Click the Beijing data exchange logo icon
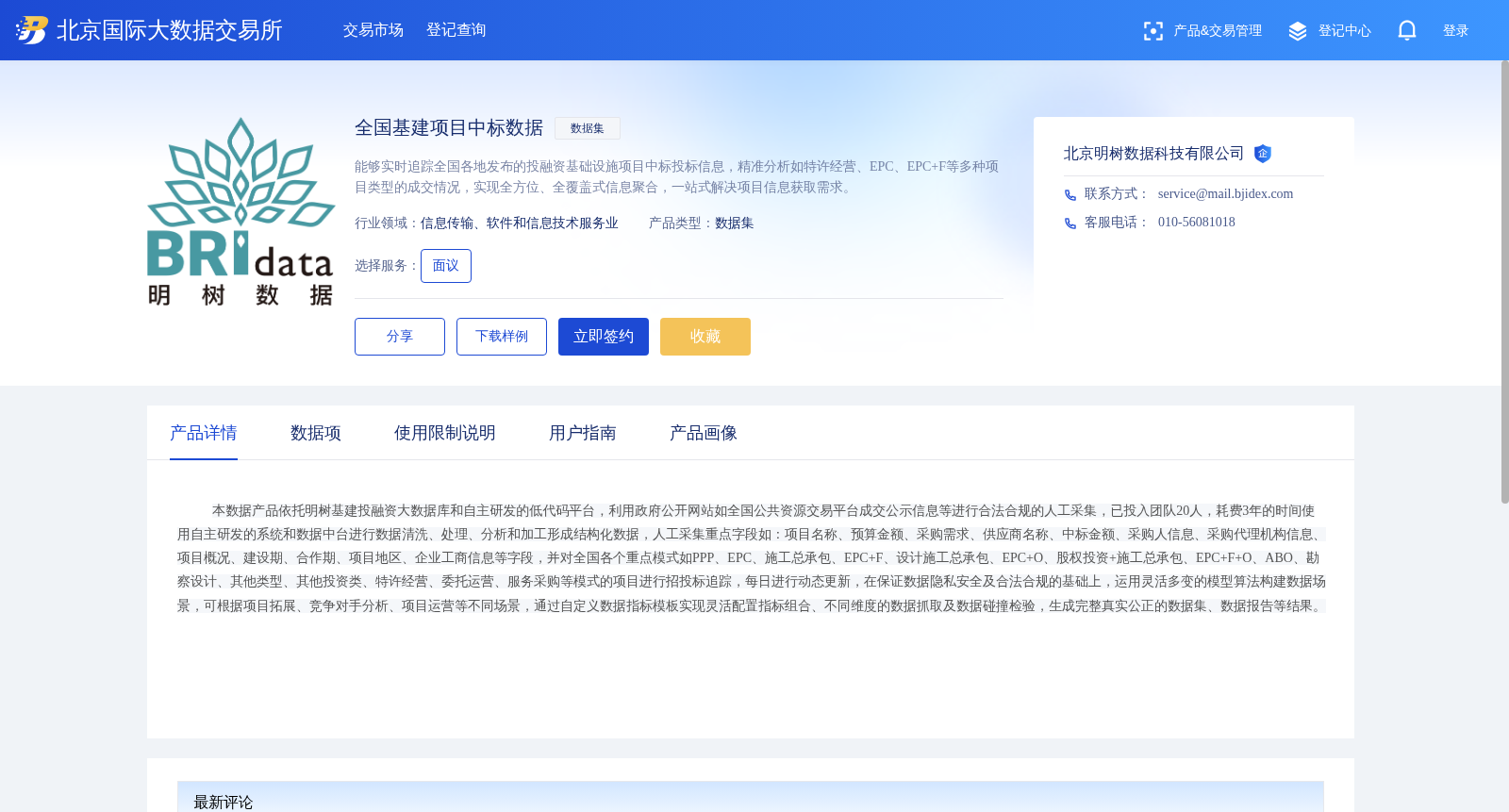This screenshot has width=1509, height=812. (x=31, y=30)
